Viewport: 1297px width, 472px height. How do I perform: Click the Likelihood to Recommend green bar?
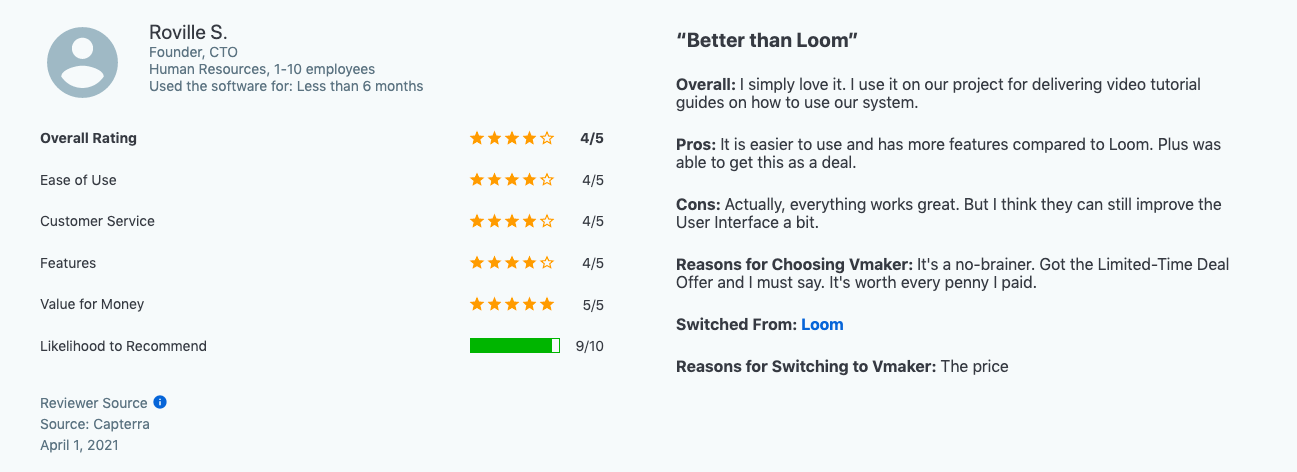click(x=514, y=346)
